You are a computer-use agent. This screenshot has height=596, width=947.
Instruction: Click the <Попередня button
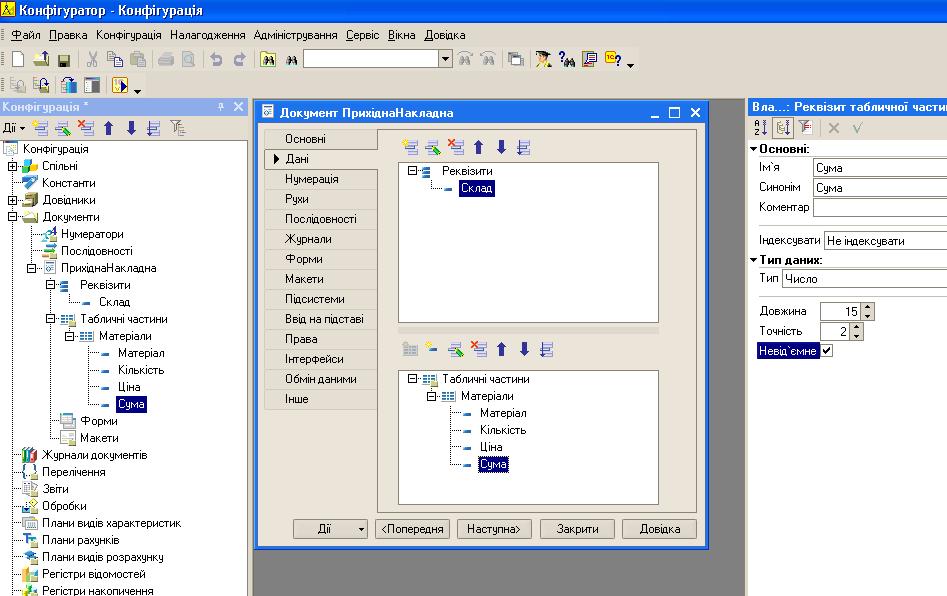[413, 529]
